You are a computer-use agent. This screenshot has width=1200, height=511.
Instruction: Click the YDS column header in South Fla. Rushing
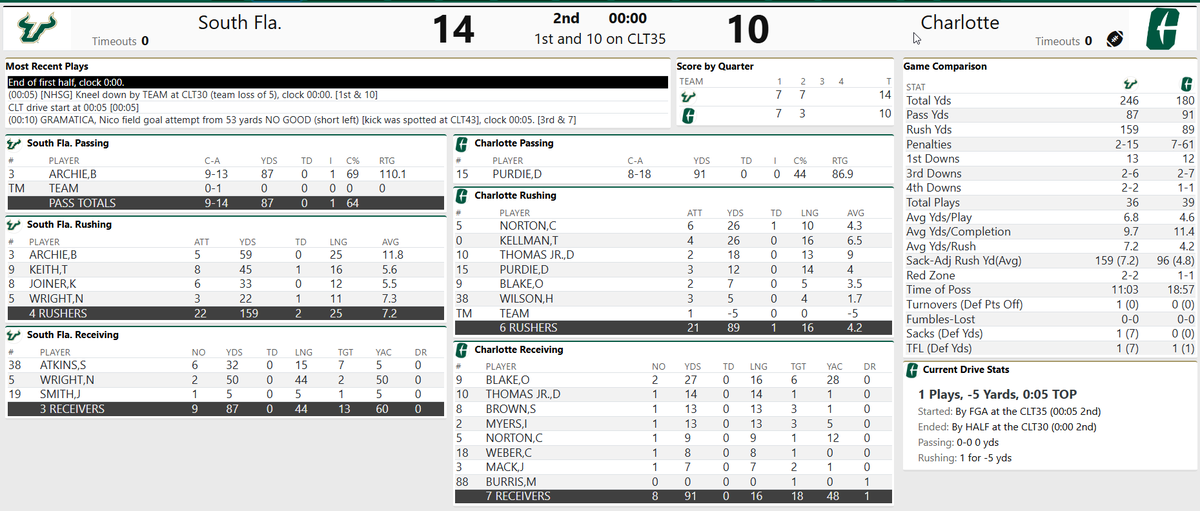[248, 242]
